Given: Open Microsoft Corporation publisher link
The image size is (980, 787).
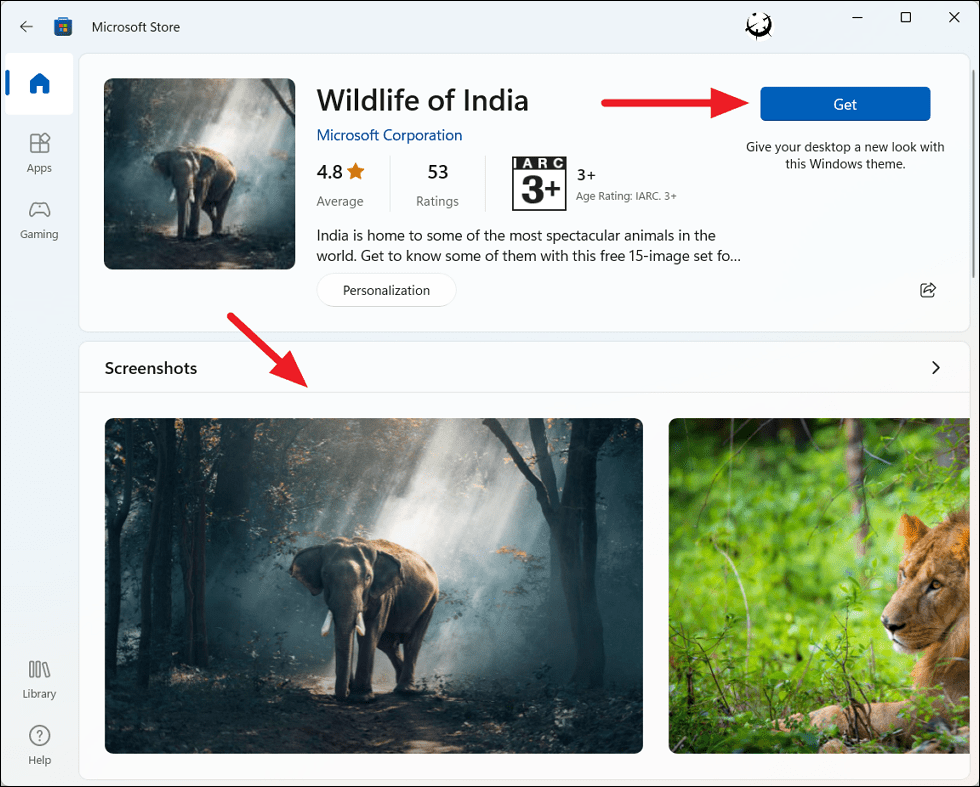Looking at the screenshot, I should pyautogui.click(x=389, y=135).
